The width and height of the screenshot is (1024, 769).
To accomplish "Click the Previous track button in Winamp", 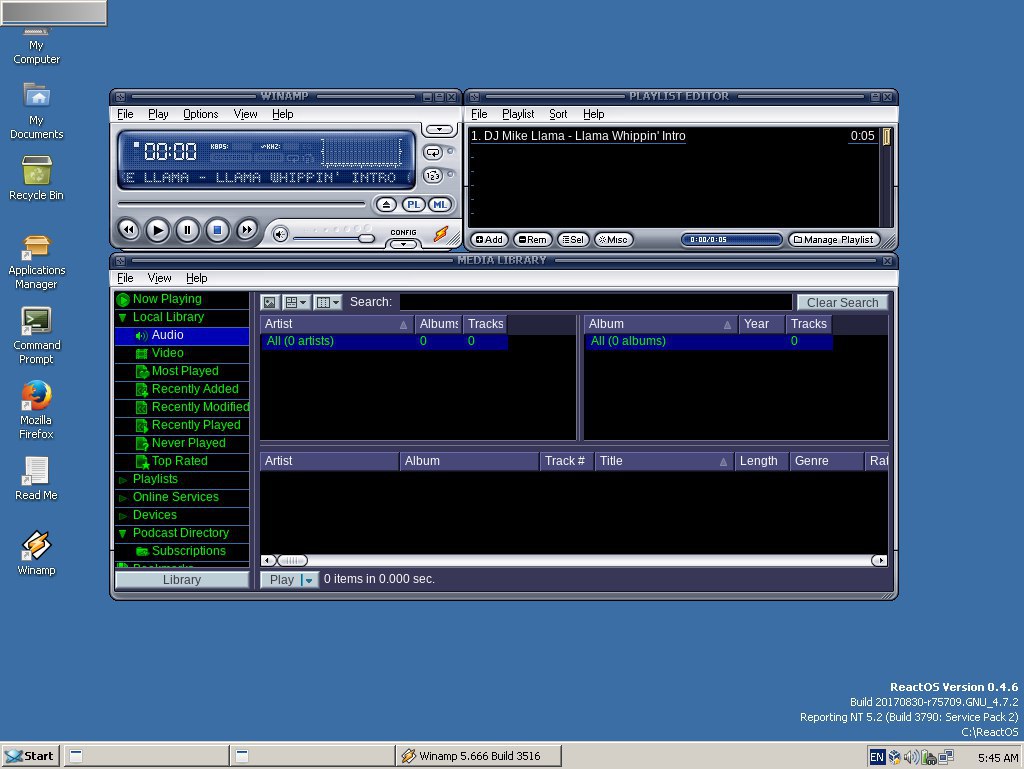I will 129,230.
